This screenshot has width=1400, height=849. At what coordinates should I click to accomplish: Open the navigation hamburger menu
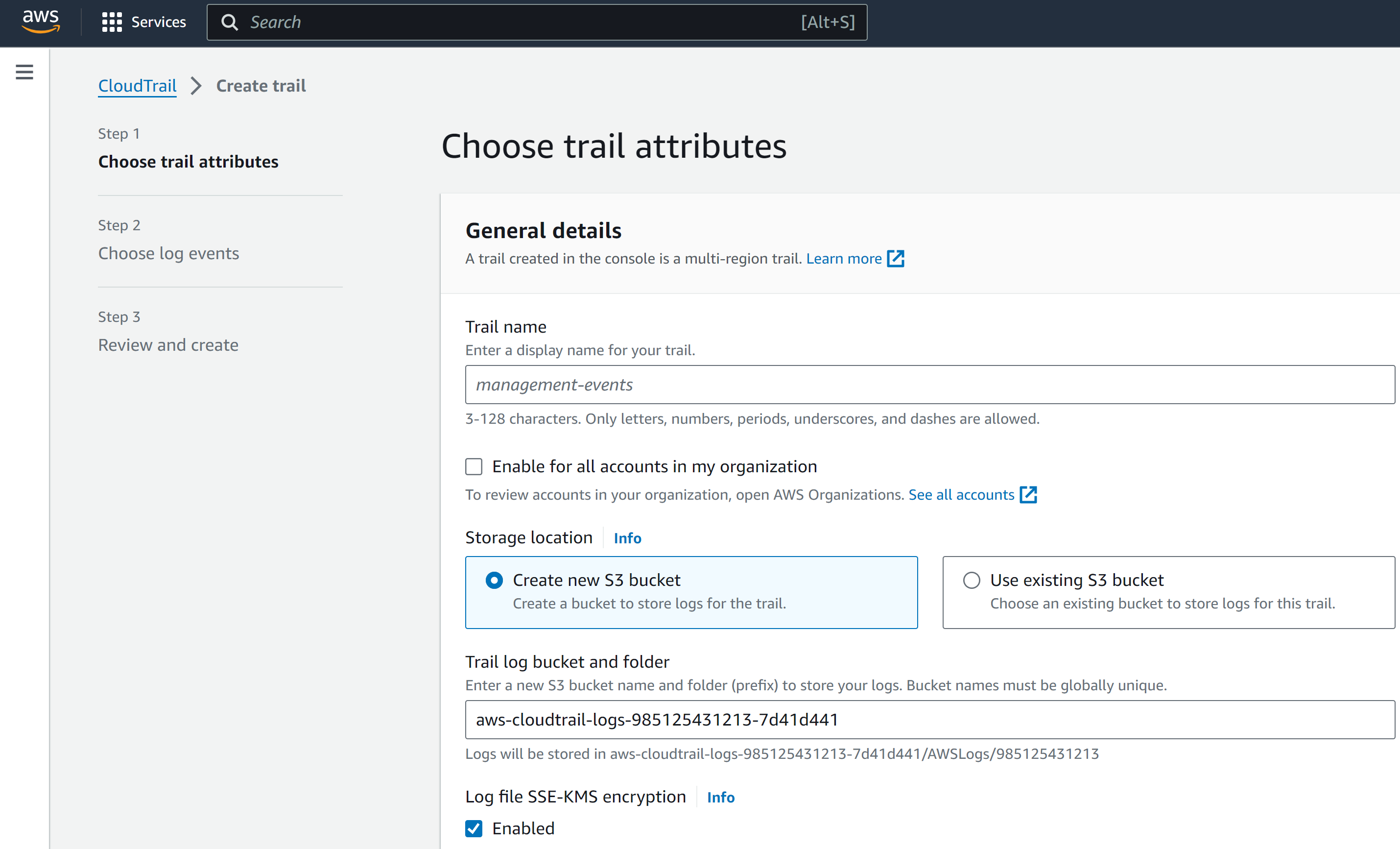(24, 72)
